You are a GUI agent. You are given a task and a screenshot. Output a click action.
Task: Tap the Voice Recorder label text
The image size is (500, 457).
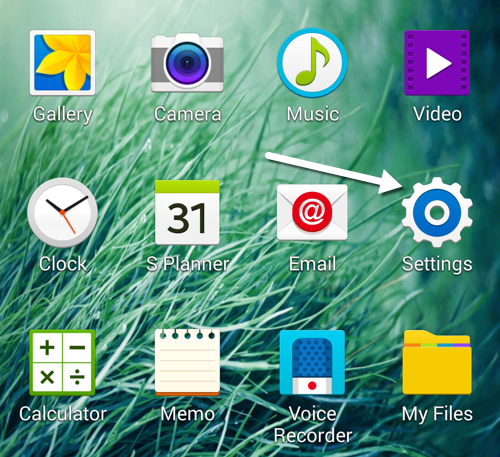(x=313, y=424)
